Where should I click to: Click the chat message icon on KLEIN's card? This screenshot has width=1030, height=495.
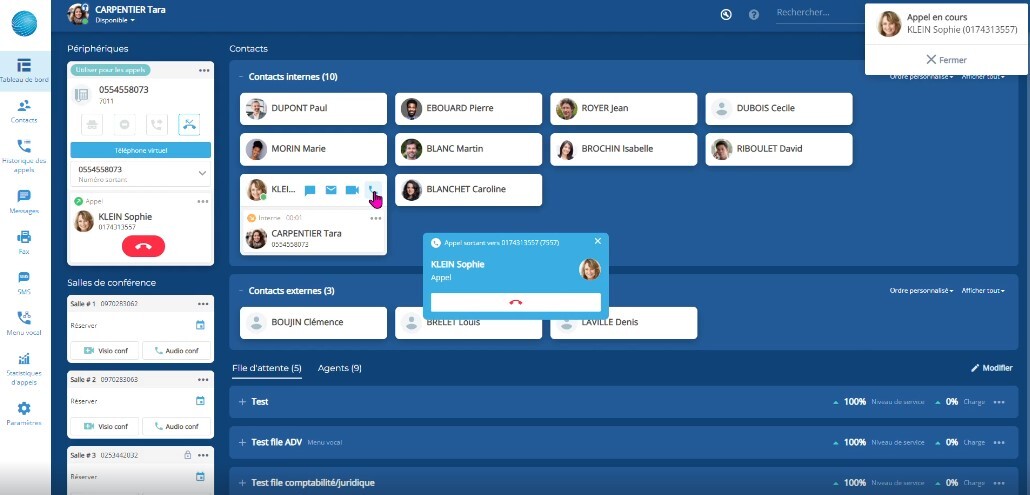tap(310, 190)
